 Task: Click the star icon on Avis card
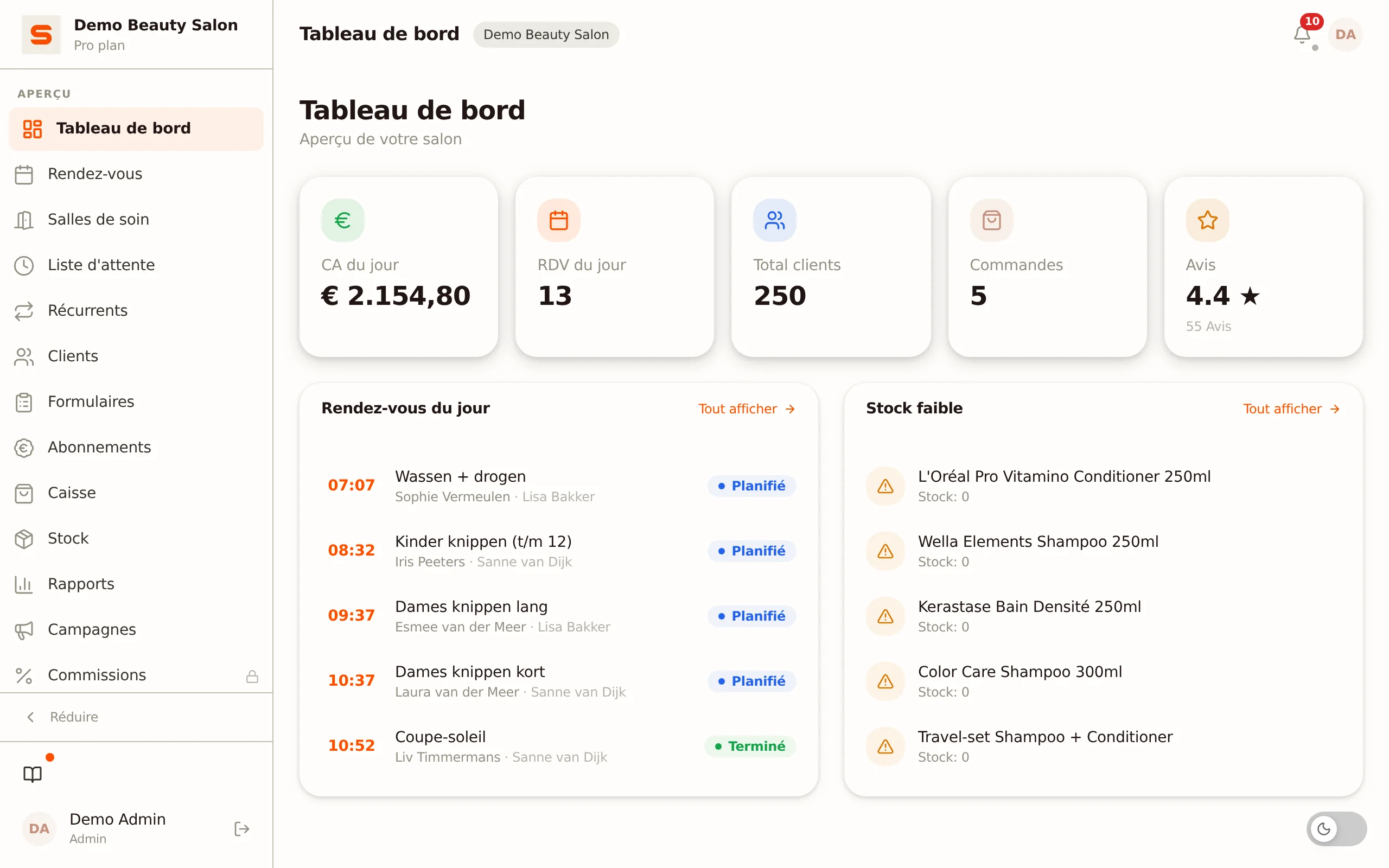click(1207, 220)
